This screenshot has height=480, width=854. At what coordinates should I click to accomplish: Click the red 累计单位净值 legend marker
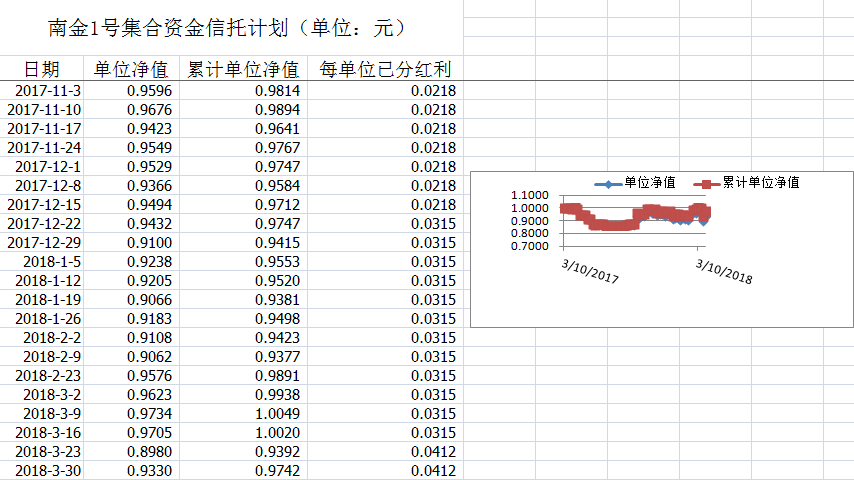(705, 184)
